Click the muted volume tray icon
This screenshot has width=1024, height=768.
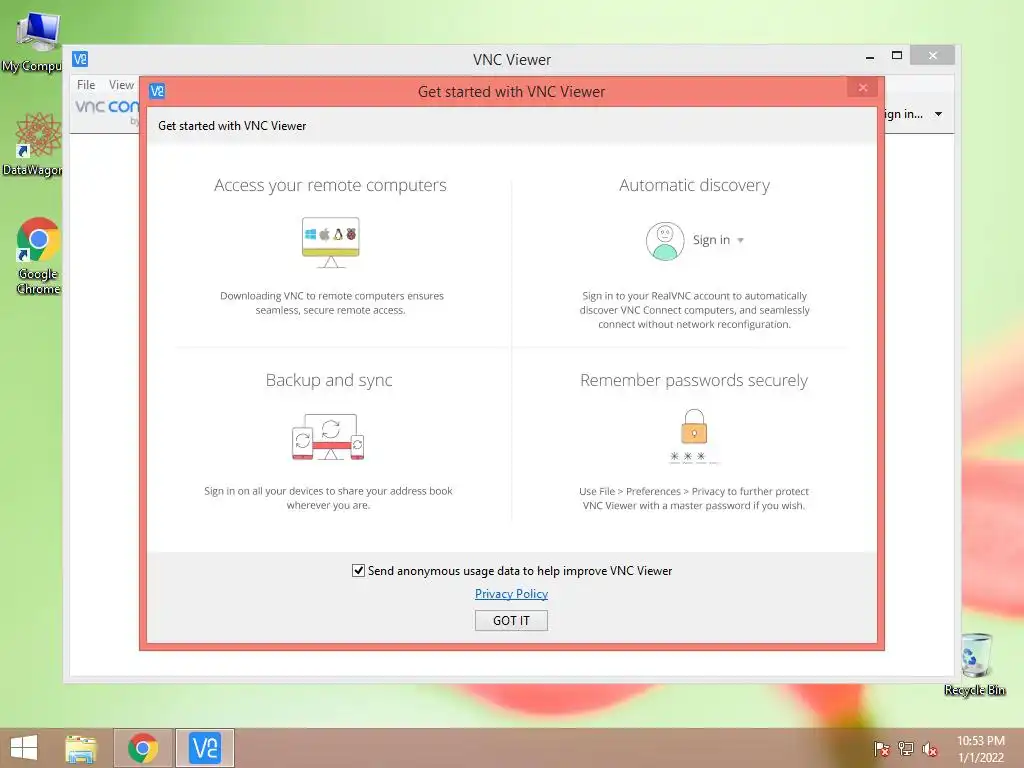point(930,749)
